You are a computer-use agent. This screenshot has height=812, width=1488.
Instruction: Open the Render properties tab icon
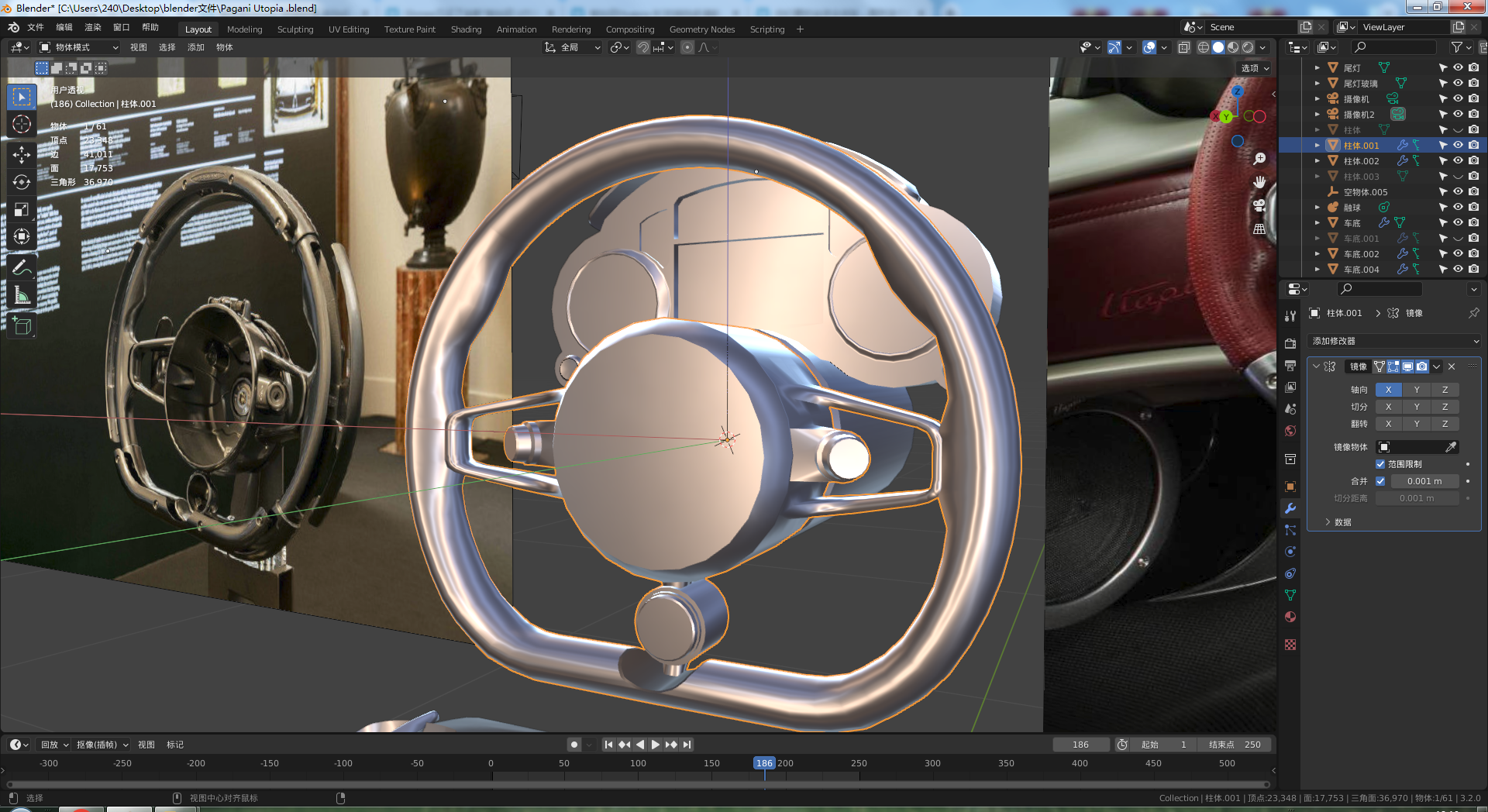(x=1290, y=343)
